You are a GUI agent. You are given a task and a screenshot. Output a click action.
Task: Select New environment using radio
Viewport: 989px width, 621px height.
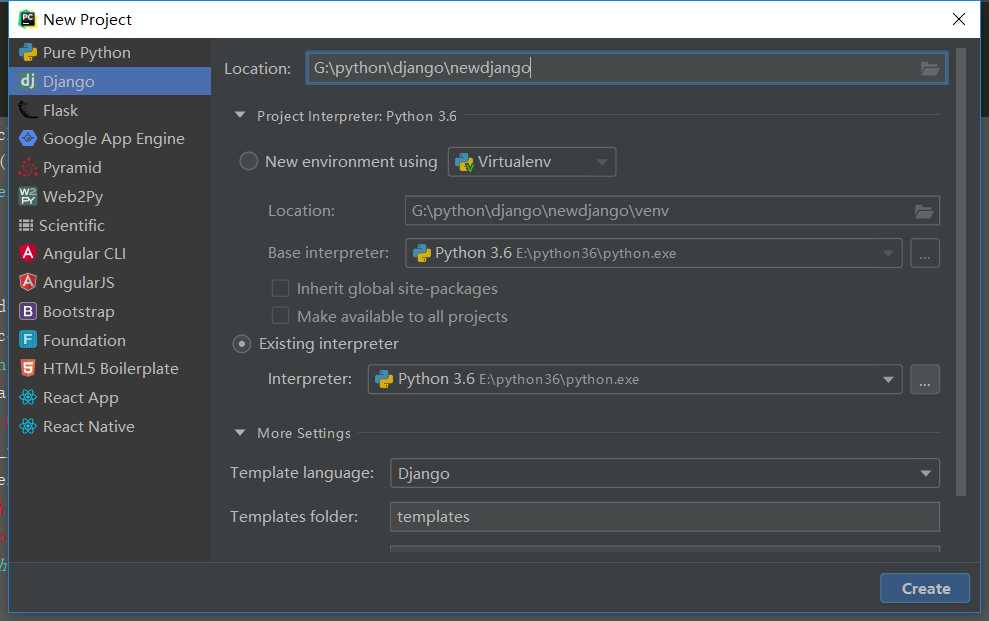(x=249, y=161)
